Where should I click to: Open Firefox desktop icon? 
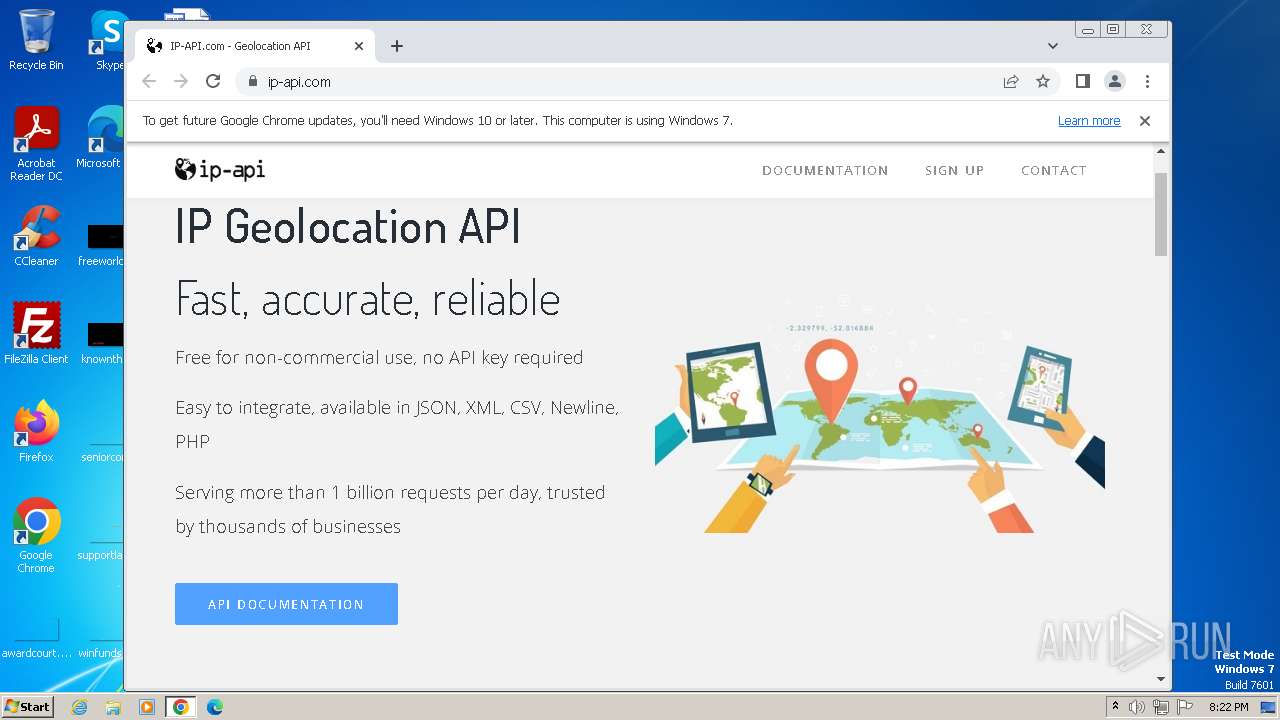pyautogui.click(x=36, y=431)
